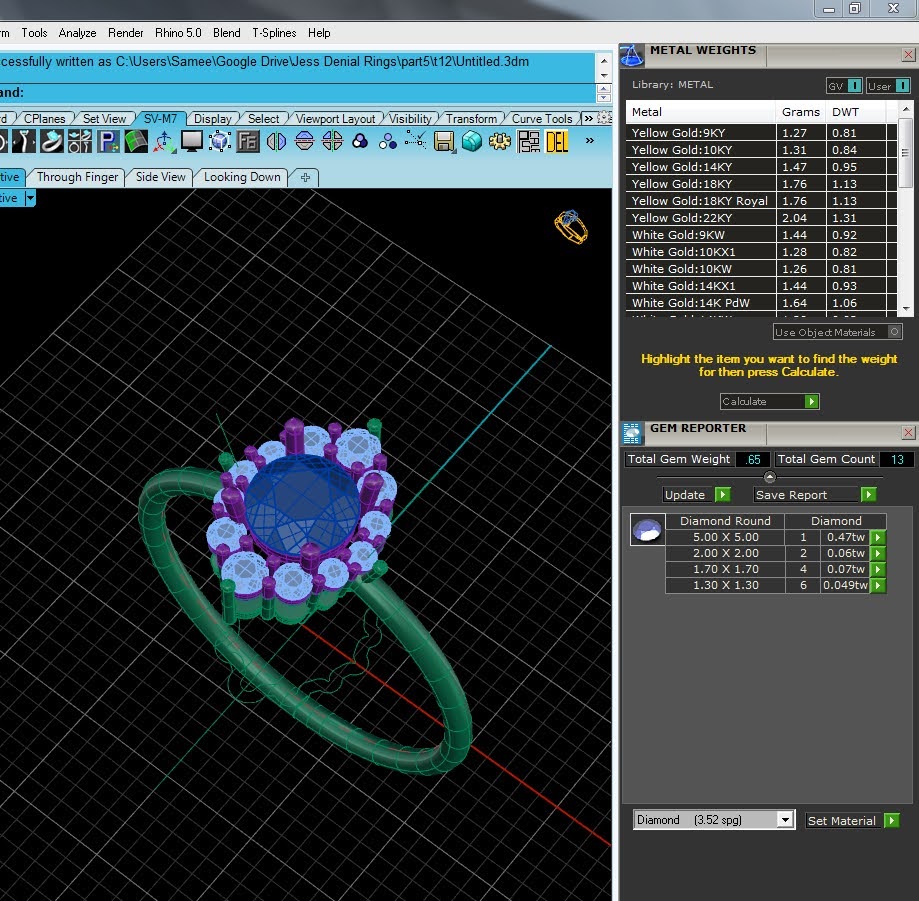Click the horizontal mirror symmetry icon
The width and height of the screenshot is (919, 901).
[x=304, y=141]
